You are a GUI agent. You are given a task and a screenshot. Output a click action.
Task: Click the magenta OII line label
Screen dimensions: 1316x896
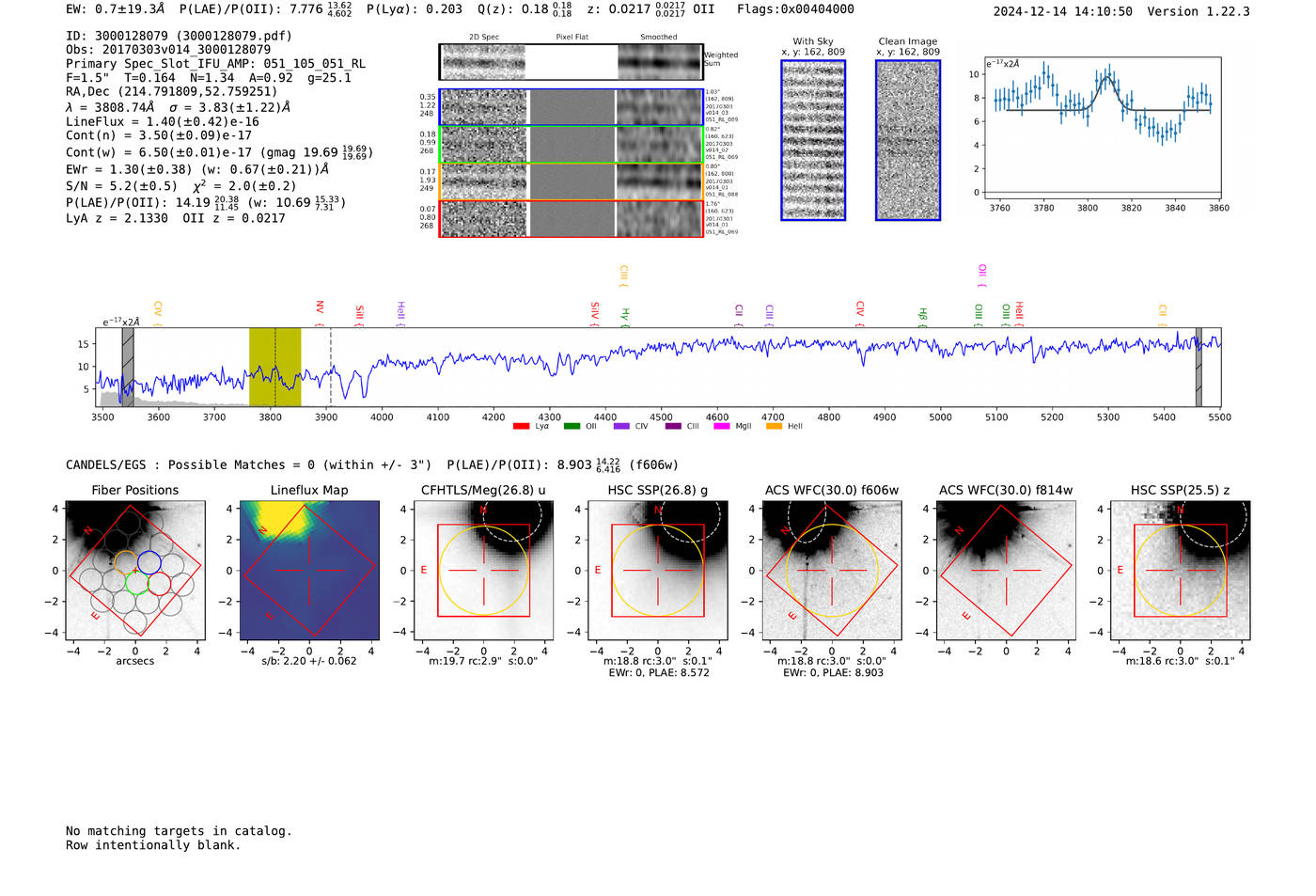click(x=982, y=275)
